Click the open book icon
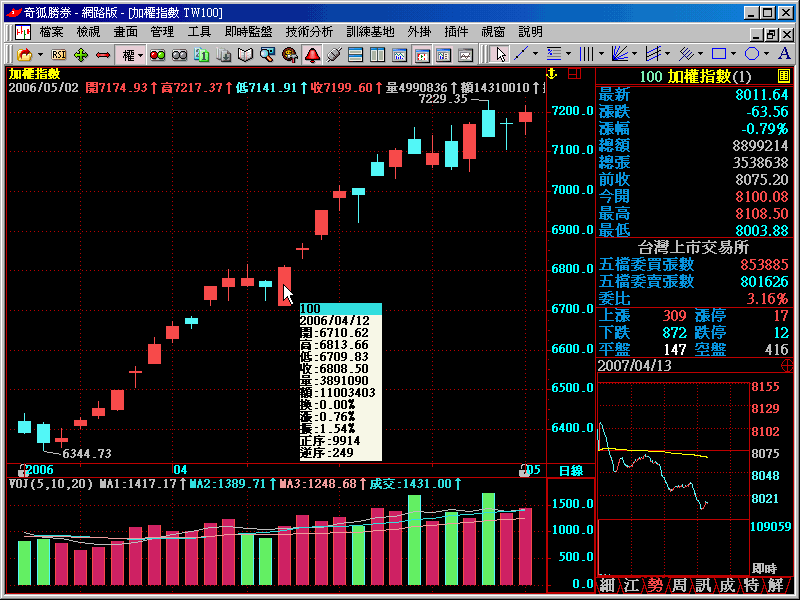This screenshot has height=600, width=800. point(245,55)
